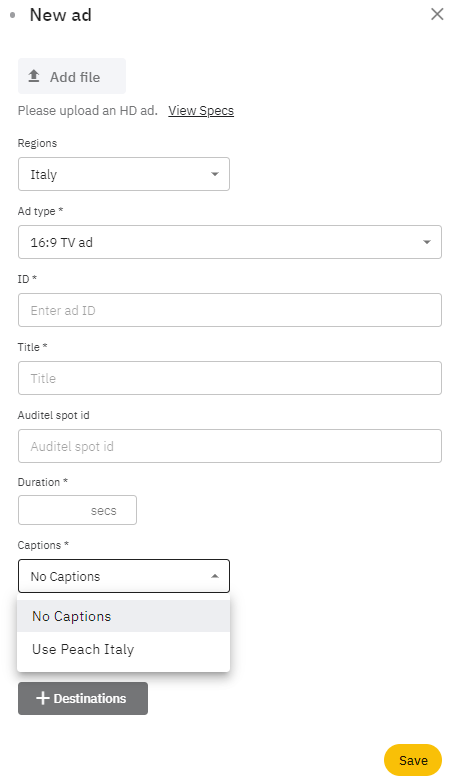Click the Add file button label
The width and height of the screenshot is (459, 784).
[x=75, y=77]
